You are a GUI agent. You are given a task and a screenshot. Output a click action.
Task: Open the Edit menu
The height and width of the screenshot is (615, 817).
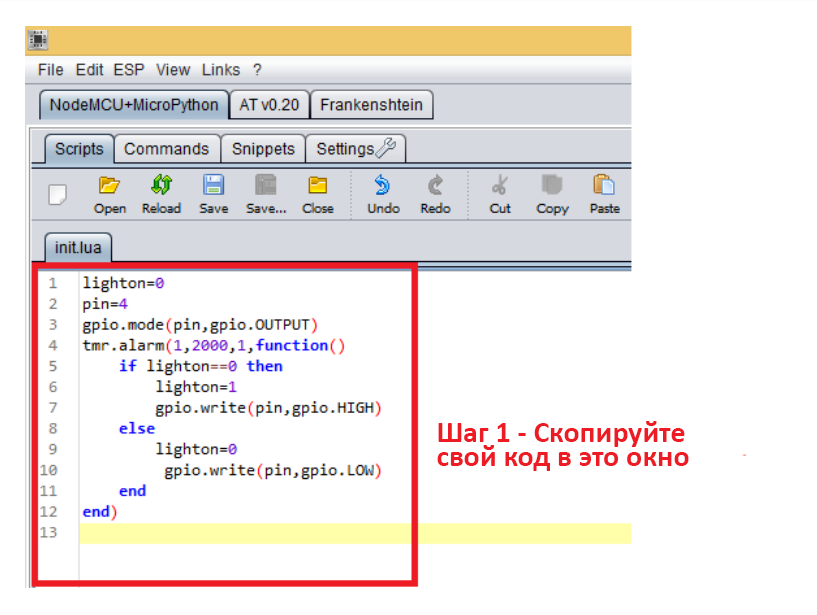90,70
